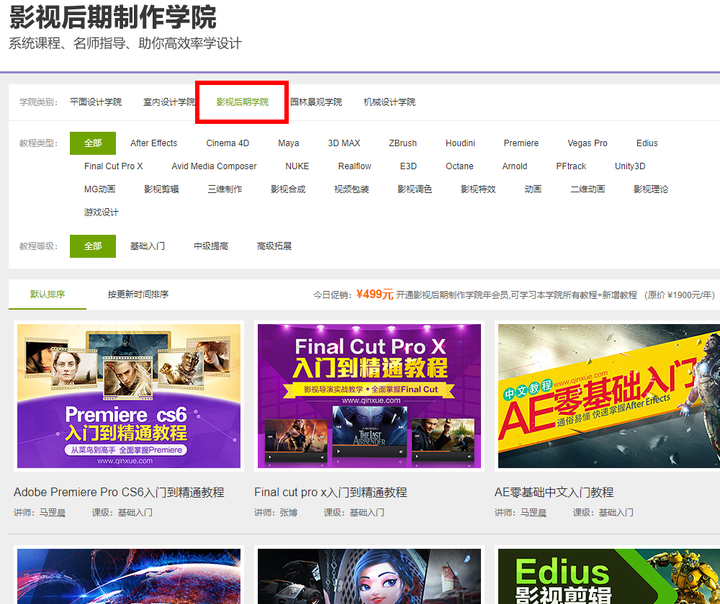Filter tutorials by 视频包装
Screen dimensions: 720x604
351,189
